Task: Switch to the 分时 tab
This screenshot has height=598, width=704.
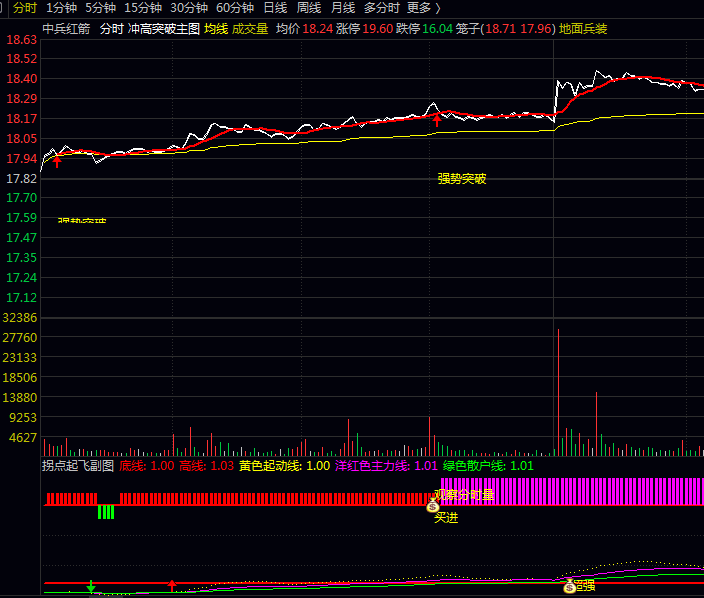Action: click(25, 8)
